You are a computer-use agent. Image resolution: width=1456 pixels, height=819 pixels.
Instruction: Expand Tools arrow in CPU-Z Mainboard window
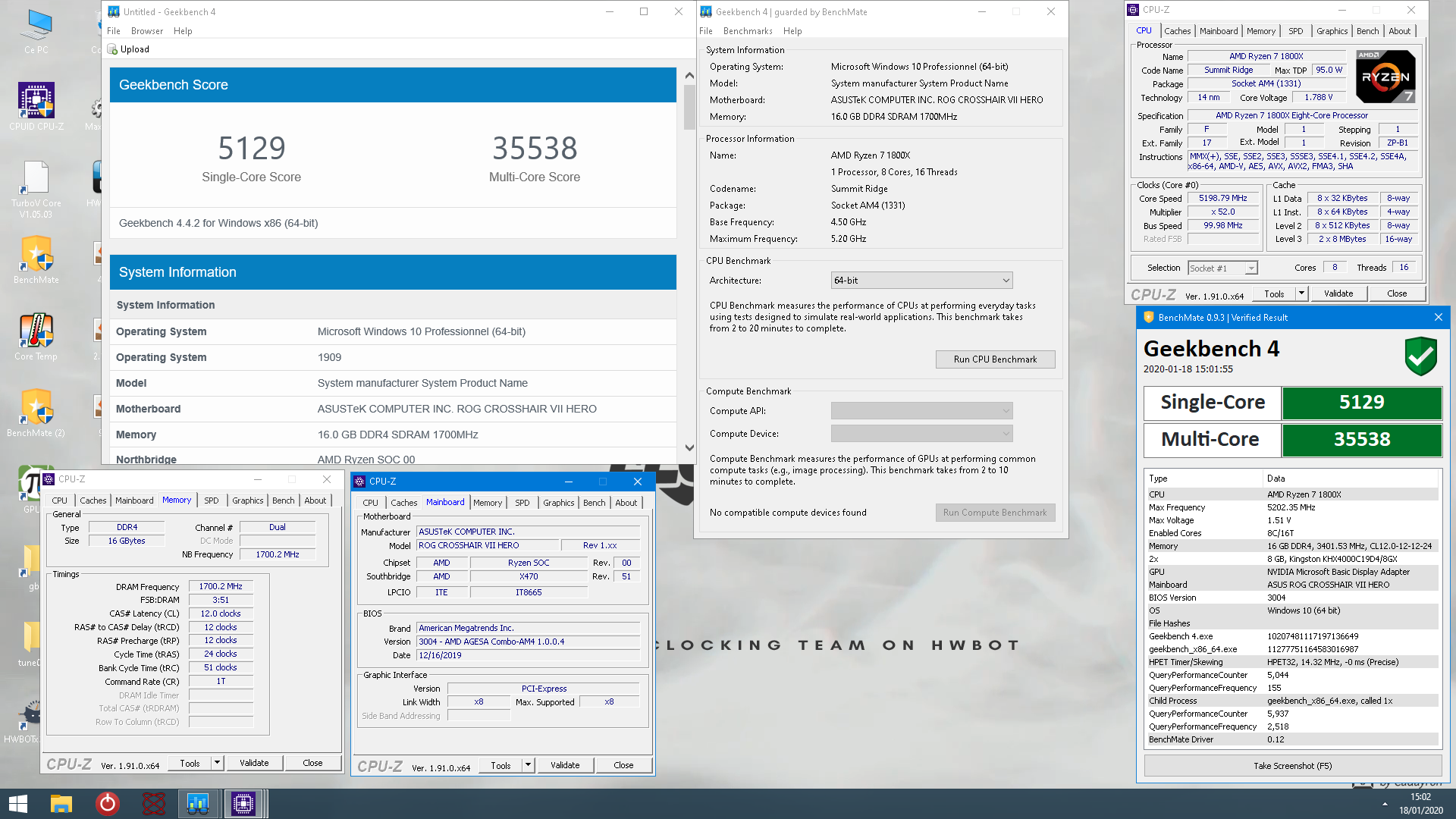[528, 765]
